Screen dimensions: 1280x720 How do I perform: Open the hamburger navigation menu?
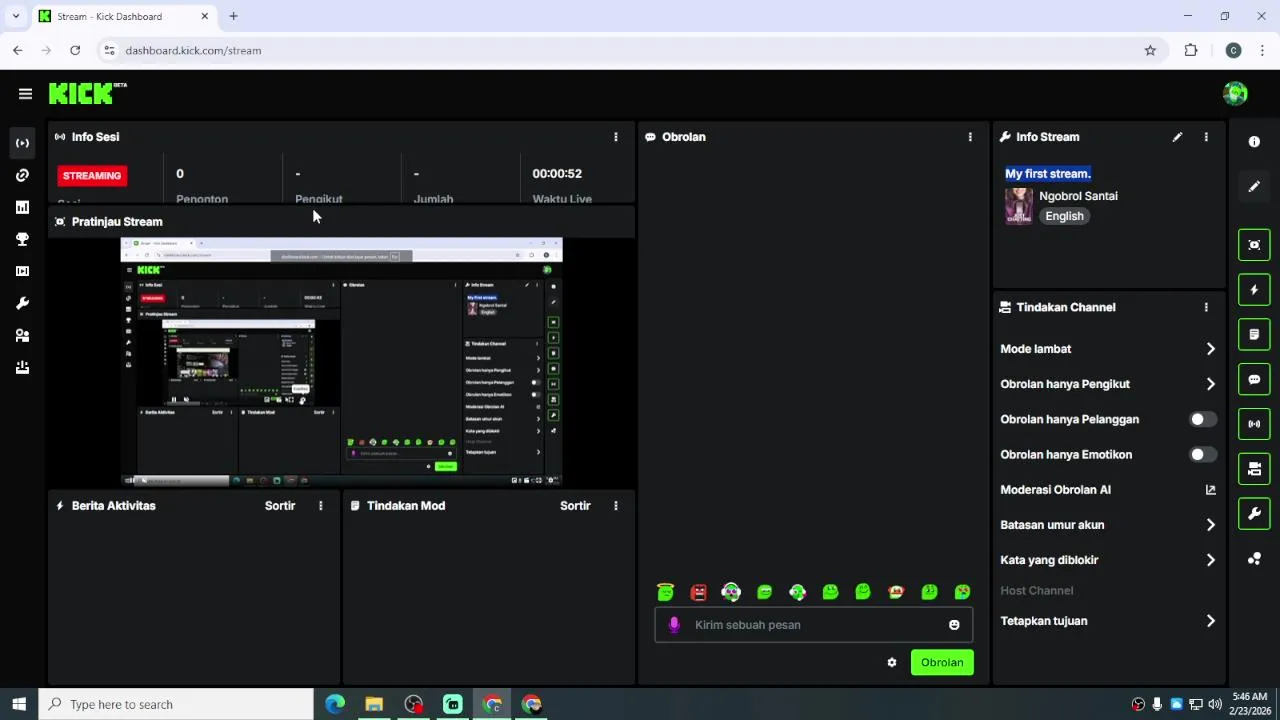click(25, 94)
